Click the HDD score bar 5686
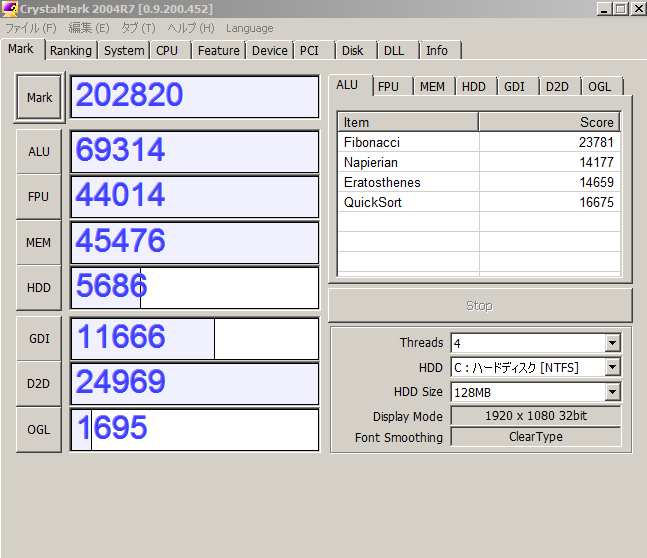 195,288
